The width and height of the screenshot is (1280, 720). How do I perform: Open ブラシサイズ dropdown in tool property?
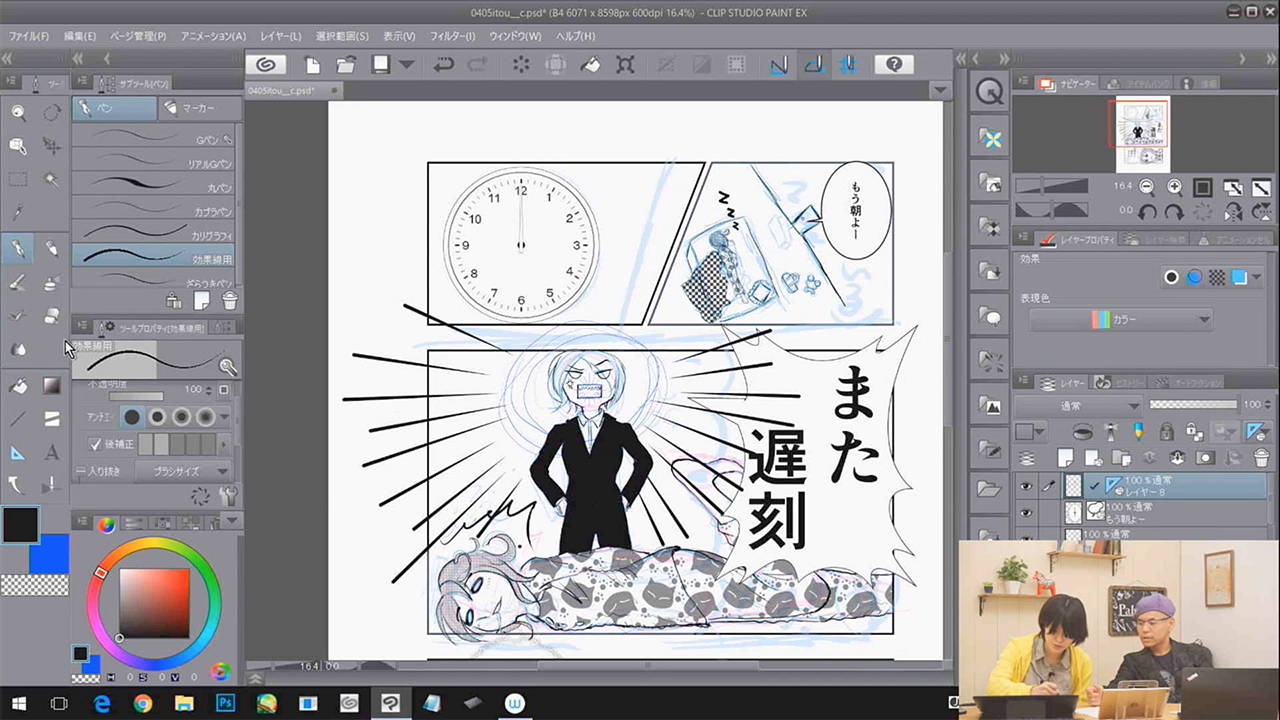pos(182,471)
